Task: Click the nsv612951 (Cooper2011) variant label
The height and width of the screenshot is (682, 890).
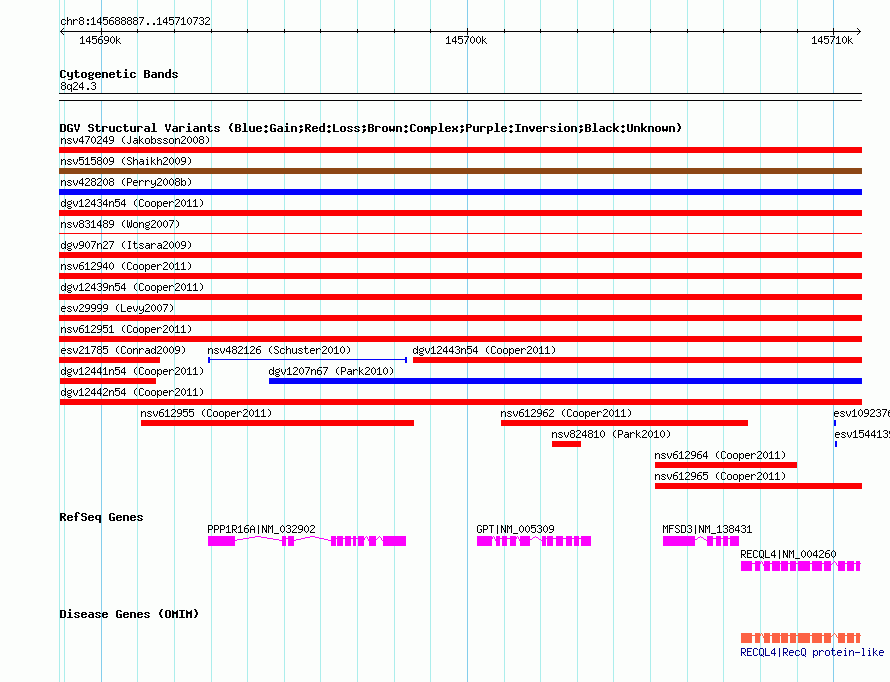Action: click(126, 329)
